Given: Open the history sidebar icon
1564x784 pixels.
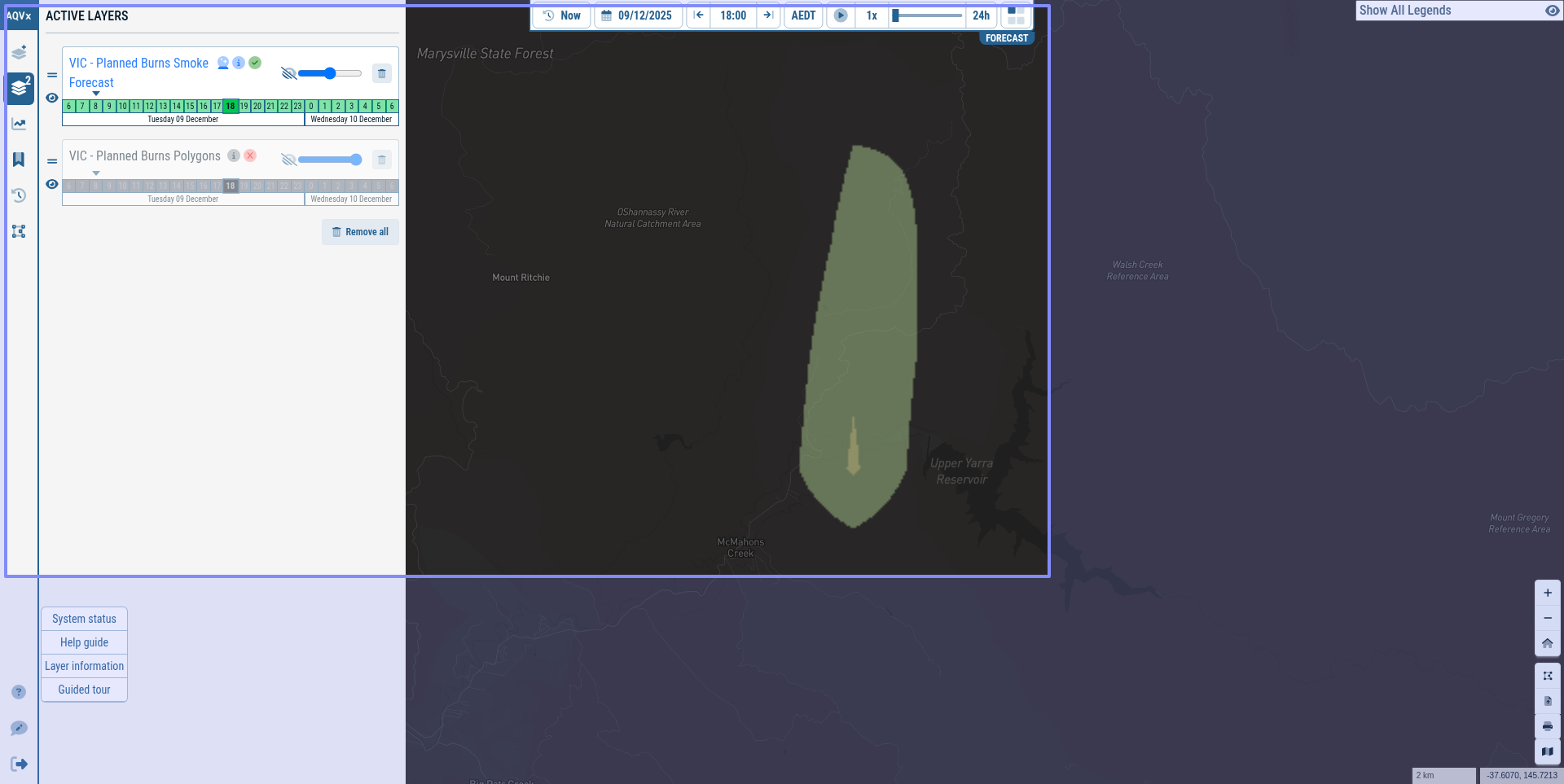Looking at the screenshot, I should click(x=19, y=195).
